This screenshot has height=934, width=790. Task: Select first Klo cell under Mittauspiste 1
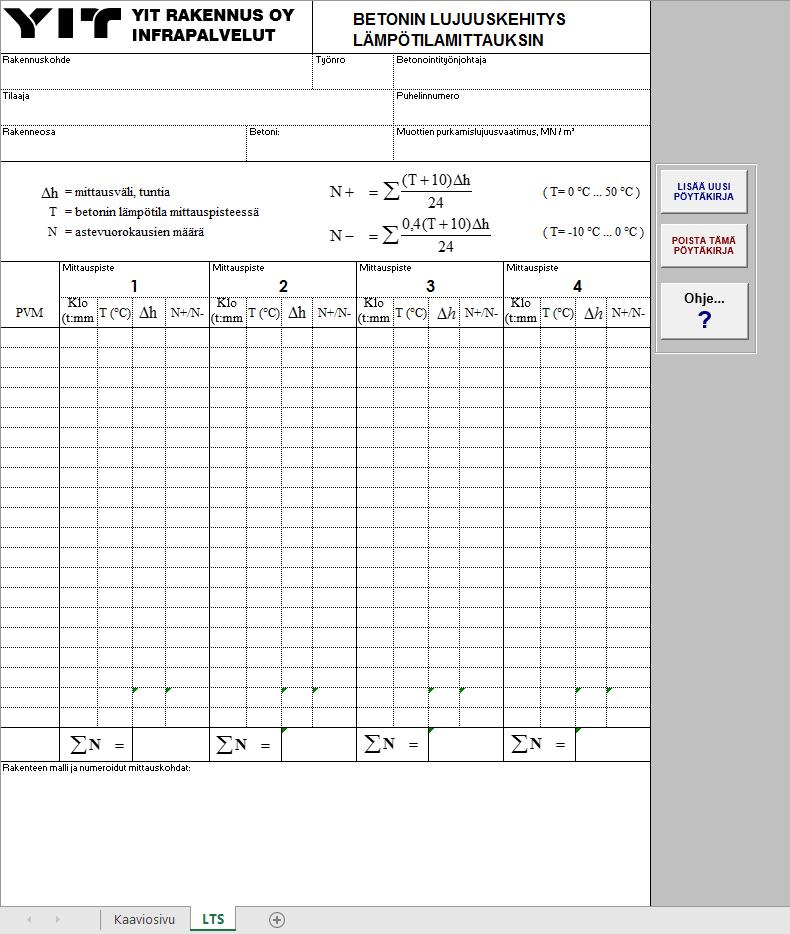pyautogui.click(x=79, y=338)
